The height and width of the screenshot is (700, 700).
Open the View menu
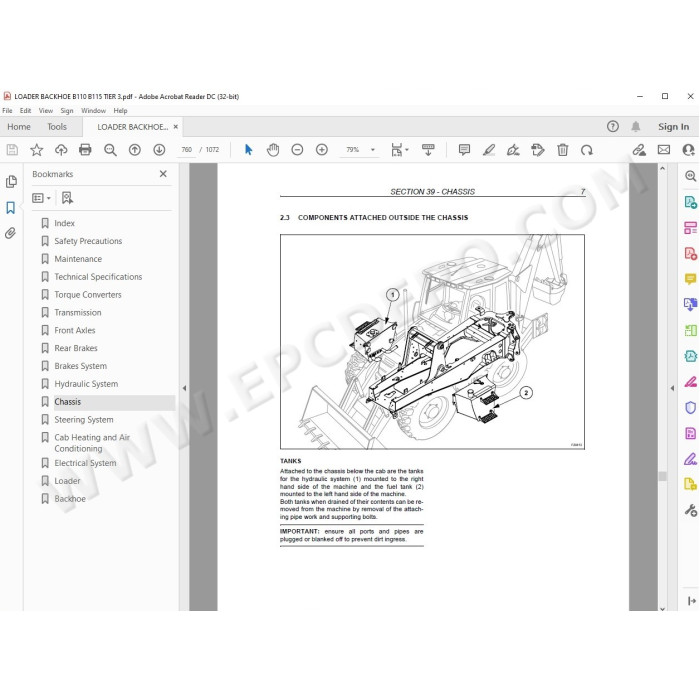(x=46, y=110)
